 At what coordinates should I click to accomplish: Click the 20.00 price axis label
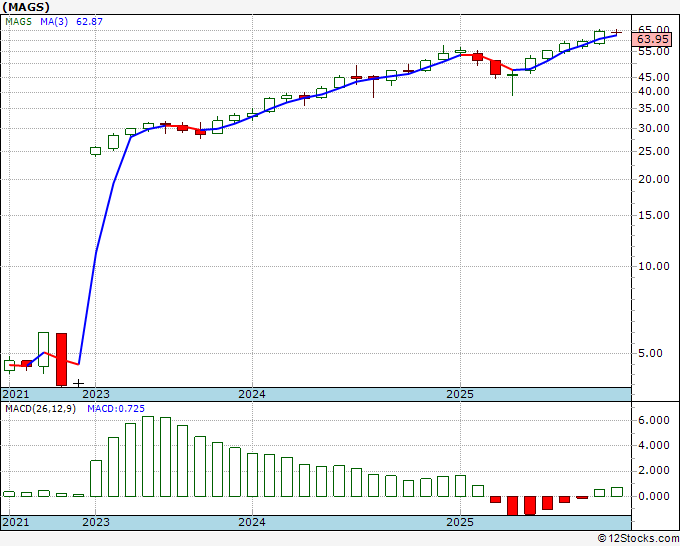click(654, 180)
